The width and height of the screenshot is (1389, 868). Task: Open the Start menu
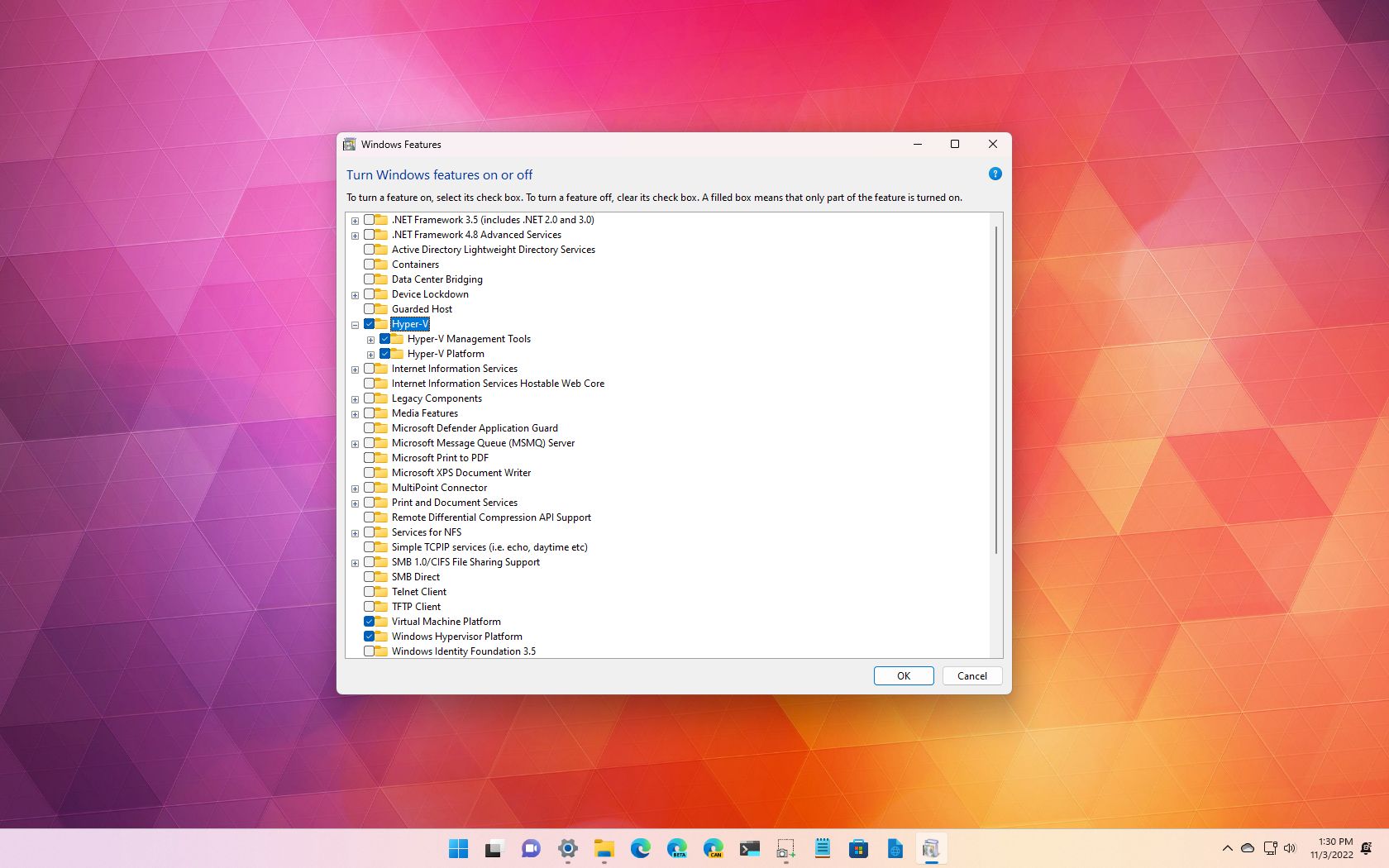(x=458, y=848)
